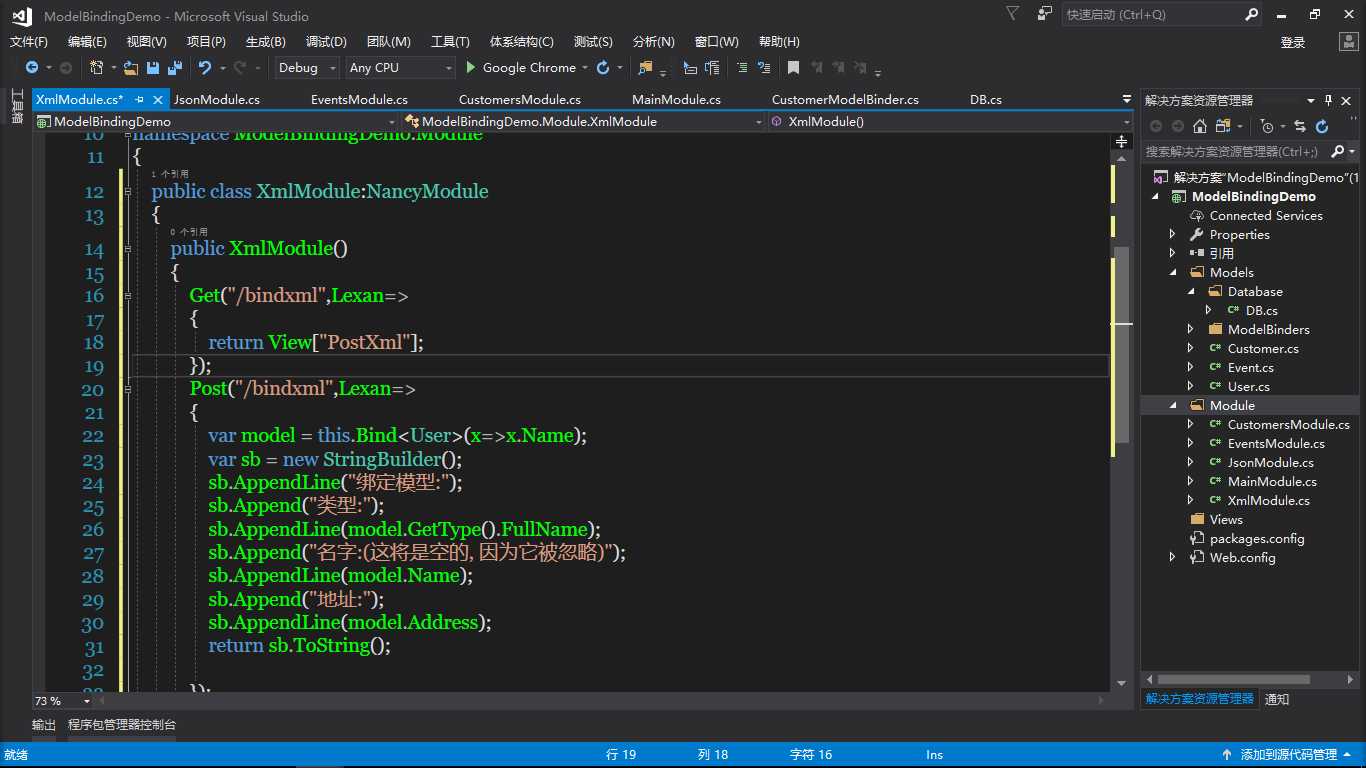The image size is (1366, 768).
Task: Open the 输出 panel tab at the bottom
Action: pyautogui.click(x=44, y=725)
